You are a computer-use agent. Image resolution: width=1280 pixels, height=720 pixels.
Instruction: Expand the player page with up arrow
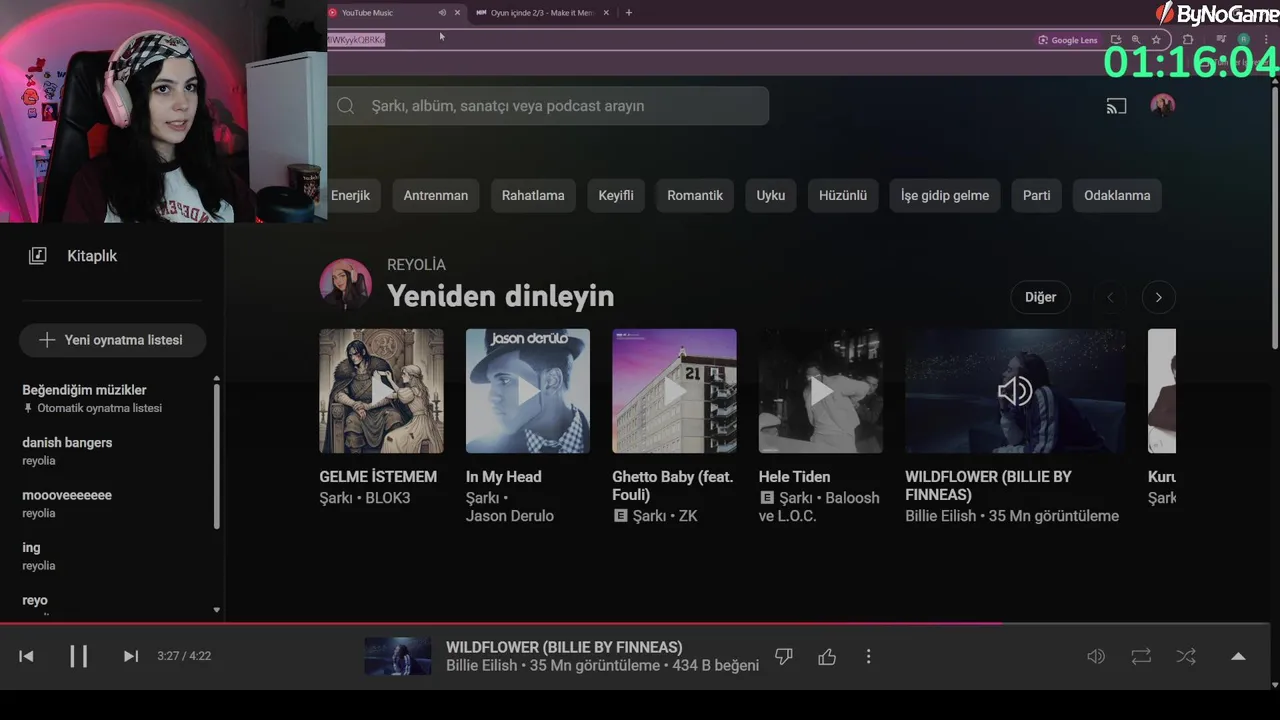1238,657
